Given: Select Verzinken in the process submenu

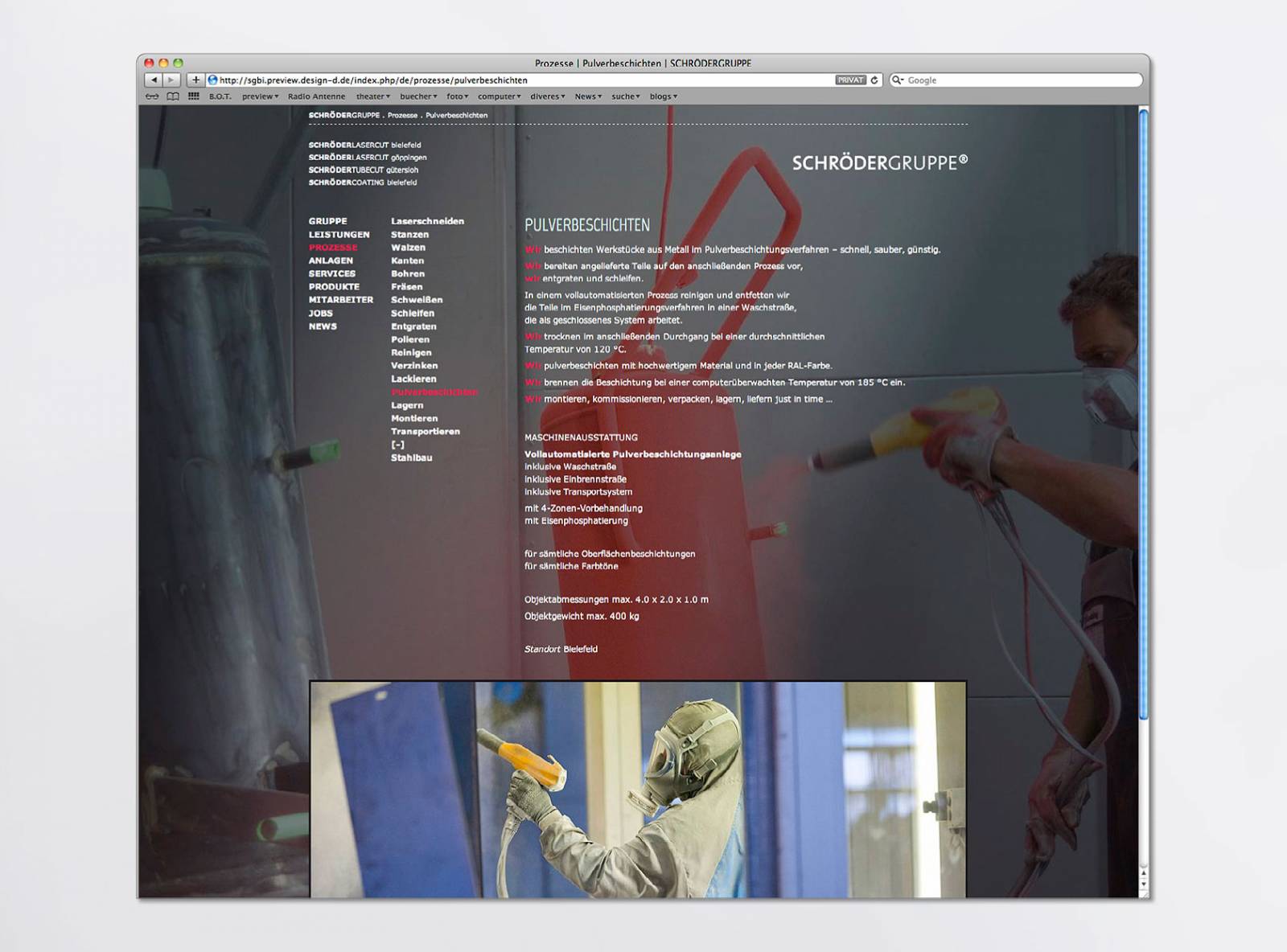Looking at the screenshot, I should click(x=415, y=366).
